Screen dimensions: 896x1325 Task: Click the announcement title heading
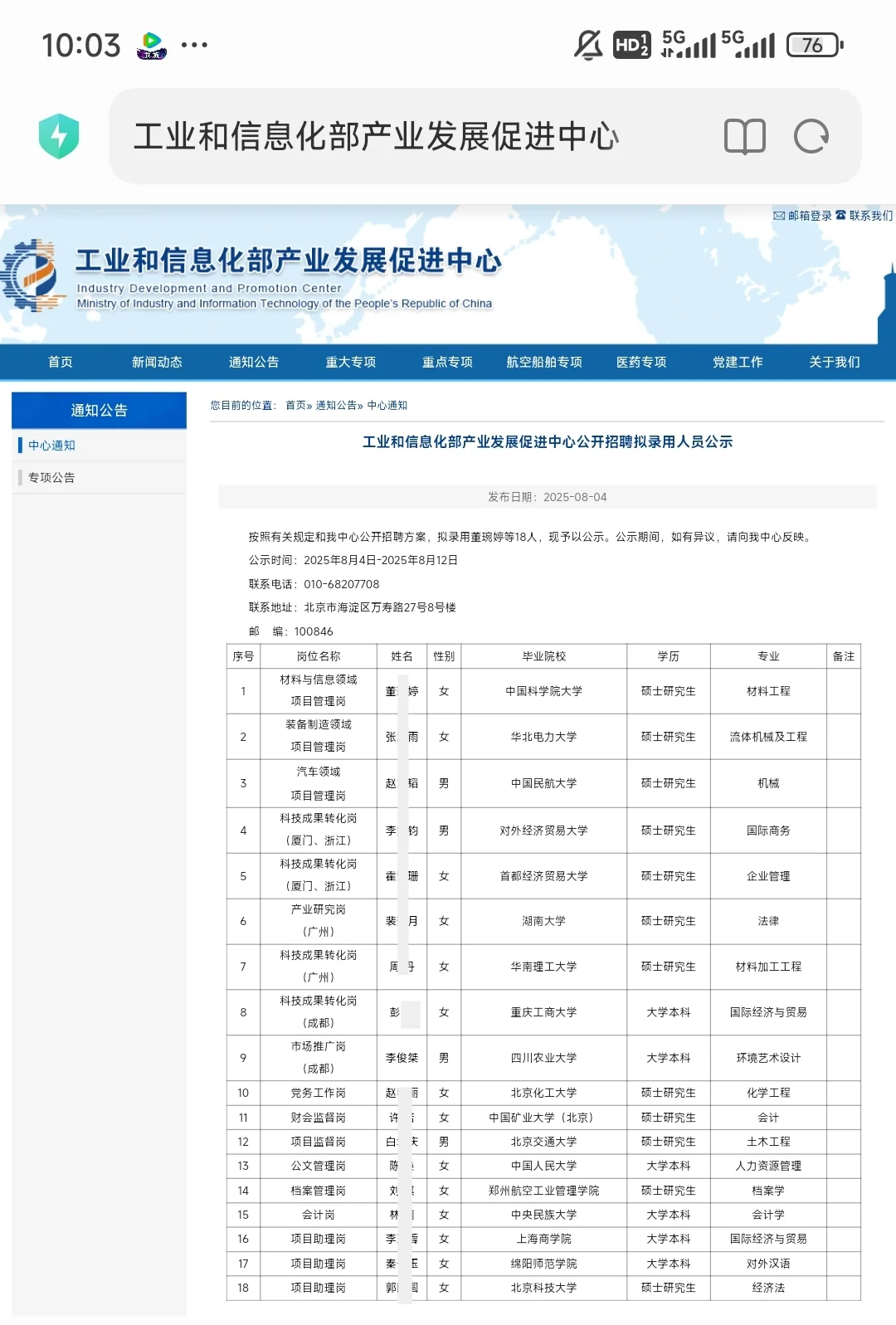pyautogui.click(x=548, y=442)
